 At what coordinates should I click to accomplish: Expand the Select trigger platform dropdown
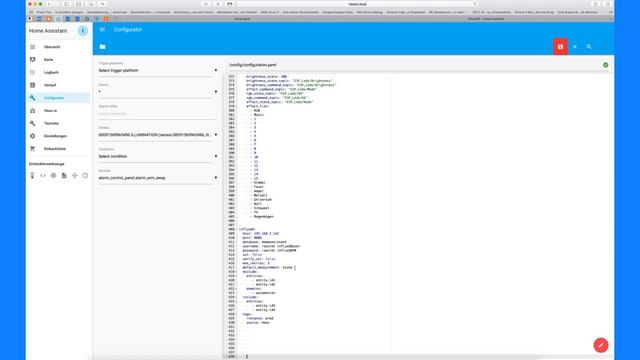pyautogui.click(x=158, y=71)
